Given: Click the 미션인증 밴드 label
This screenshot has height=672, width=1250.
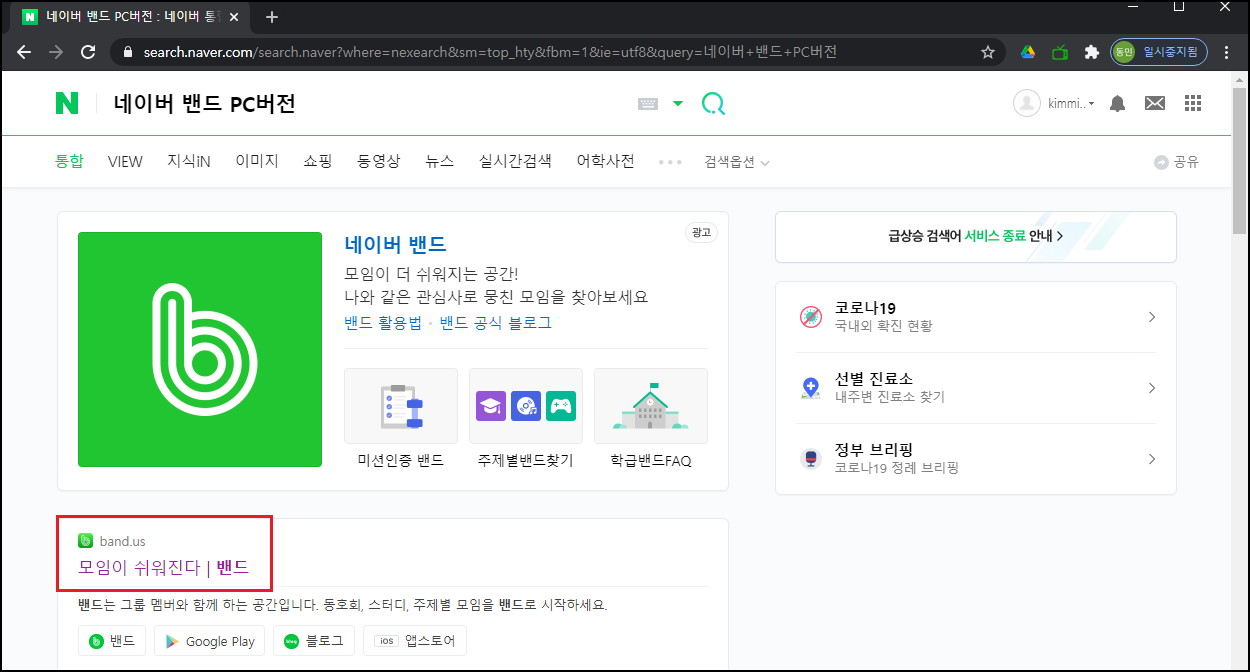Looking at the screenshot, I should 401,461.
